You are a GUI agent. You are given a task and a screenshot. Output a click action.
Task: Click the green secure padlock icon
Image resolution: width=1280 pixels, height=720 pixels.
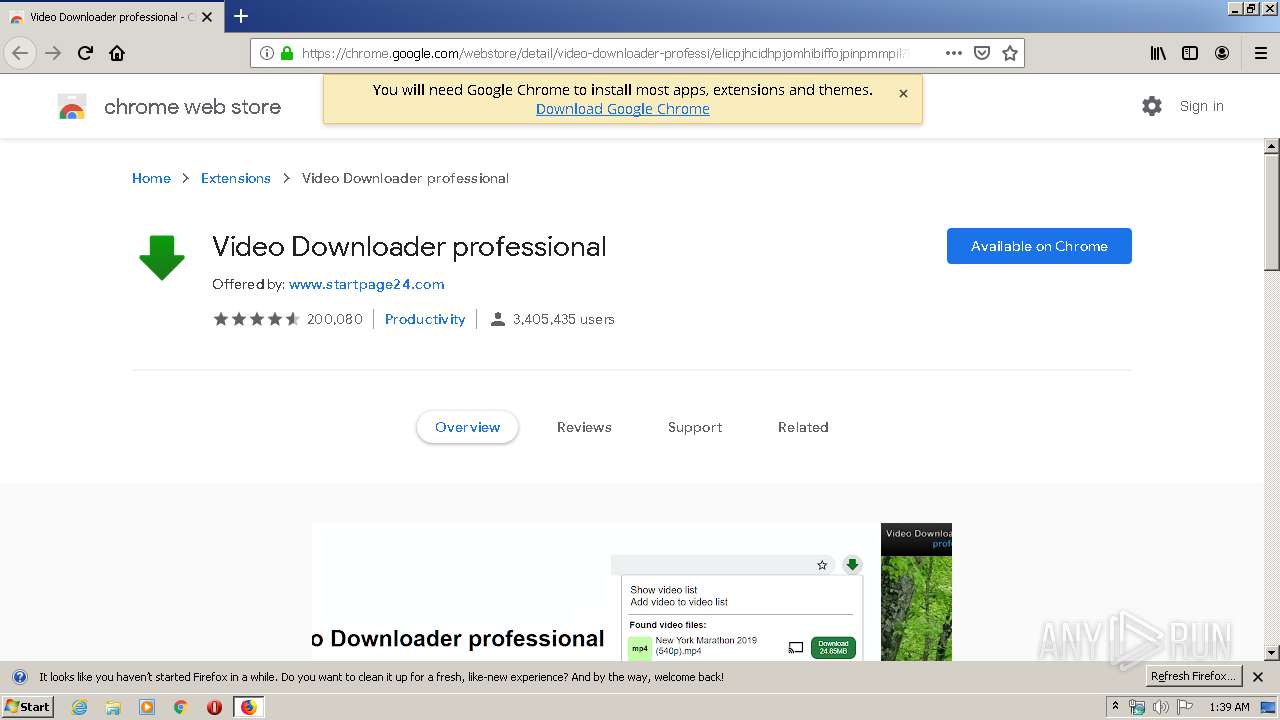(x=287, y=53)
